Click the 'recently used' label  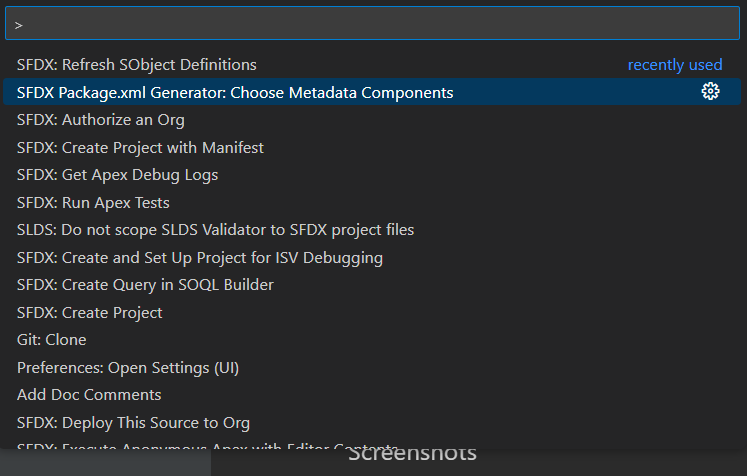click(675, 65)
